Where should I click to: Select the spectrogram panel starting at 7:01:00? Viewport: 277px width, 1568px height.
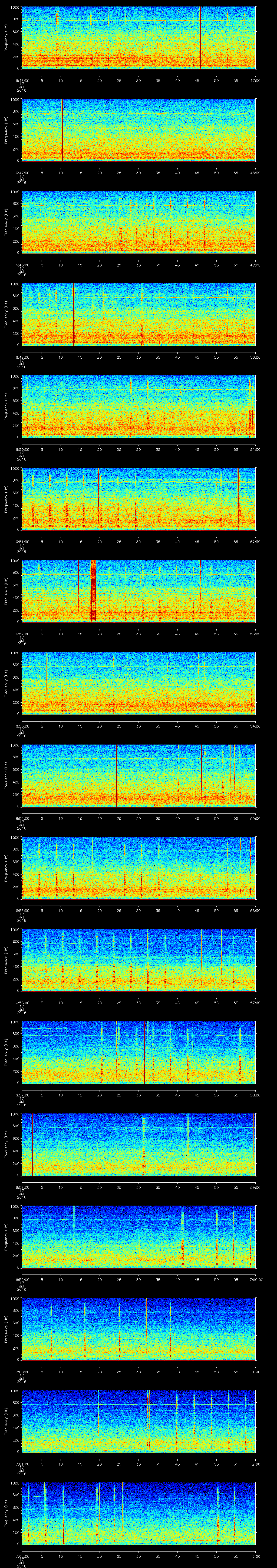pyautogui.click(x=138, y=1421)
